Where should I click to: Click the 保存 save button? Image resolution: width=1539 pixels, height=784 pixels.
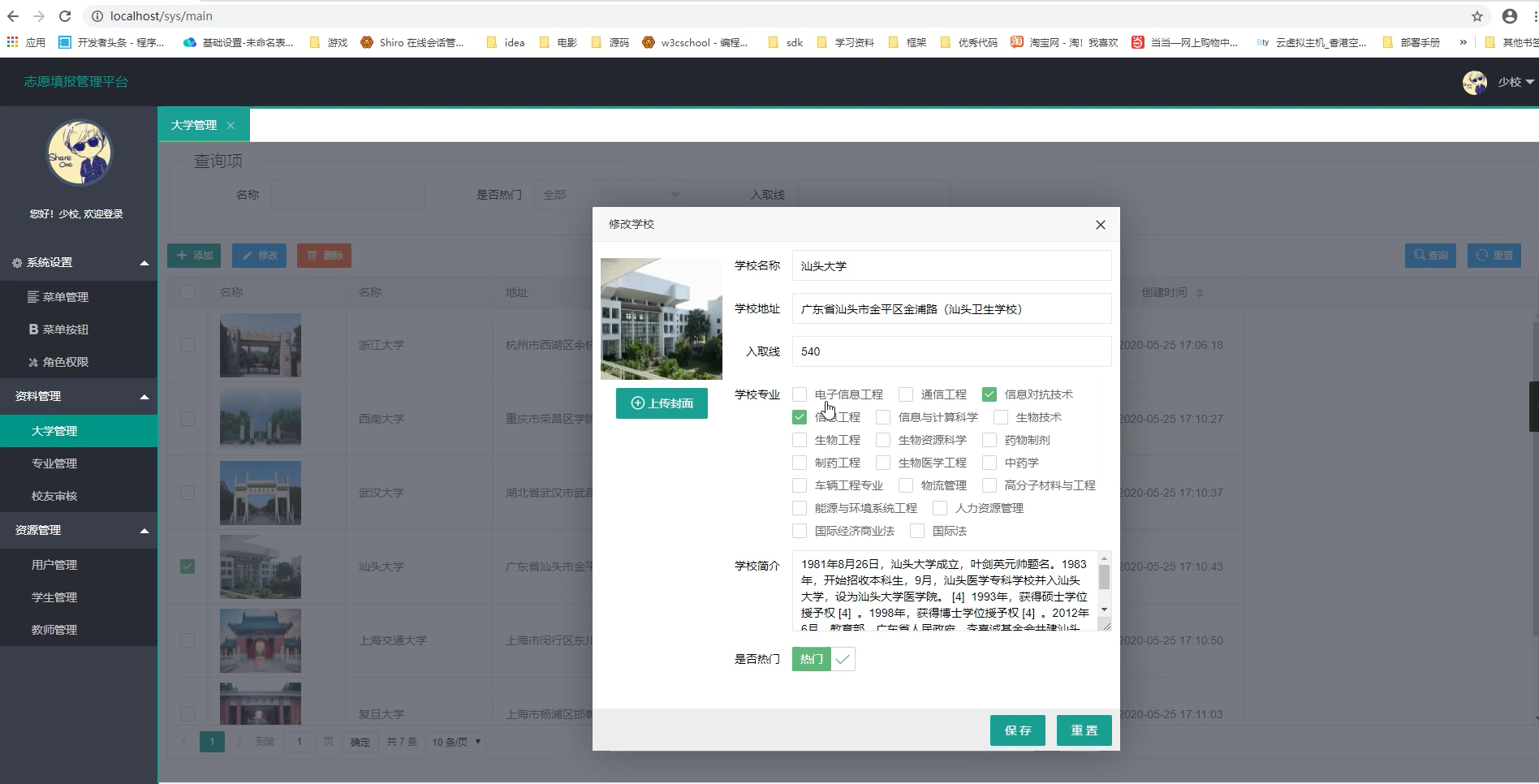pyautogui.click(x=1018, y=730)
